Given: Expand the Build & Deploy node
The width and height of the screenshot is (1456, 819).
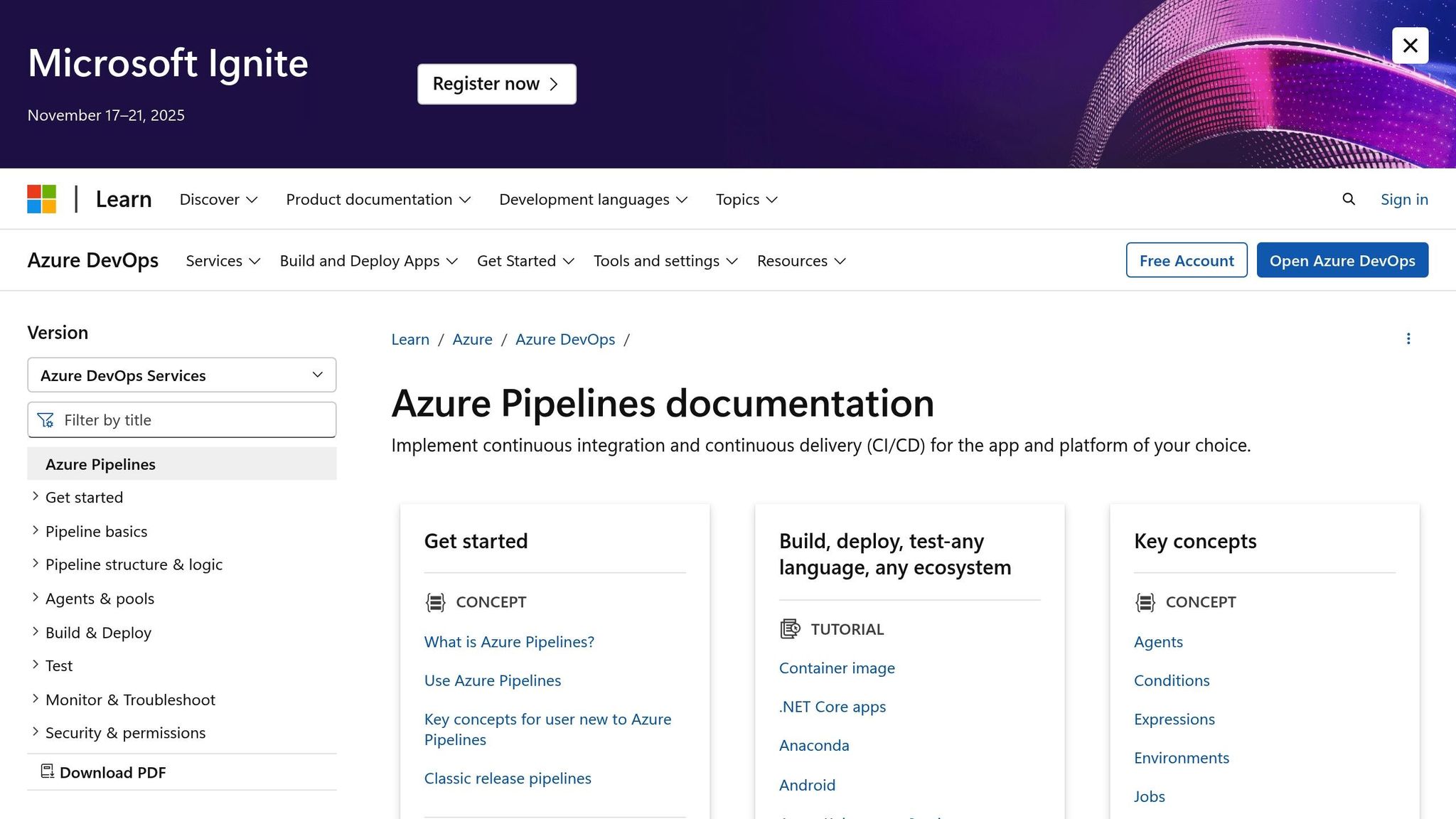Looking at the screenshot, I should tap(35, 631).
